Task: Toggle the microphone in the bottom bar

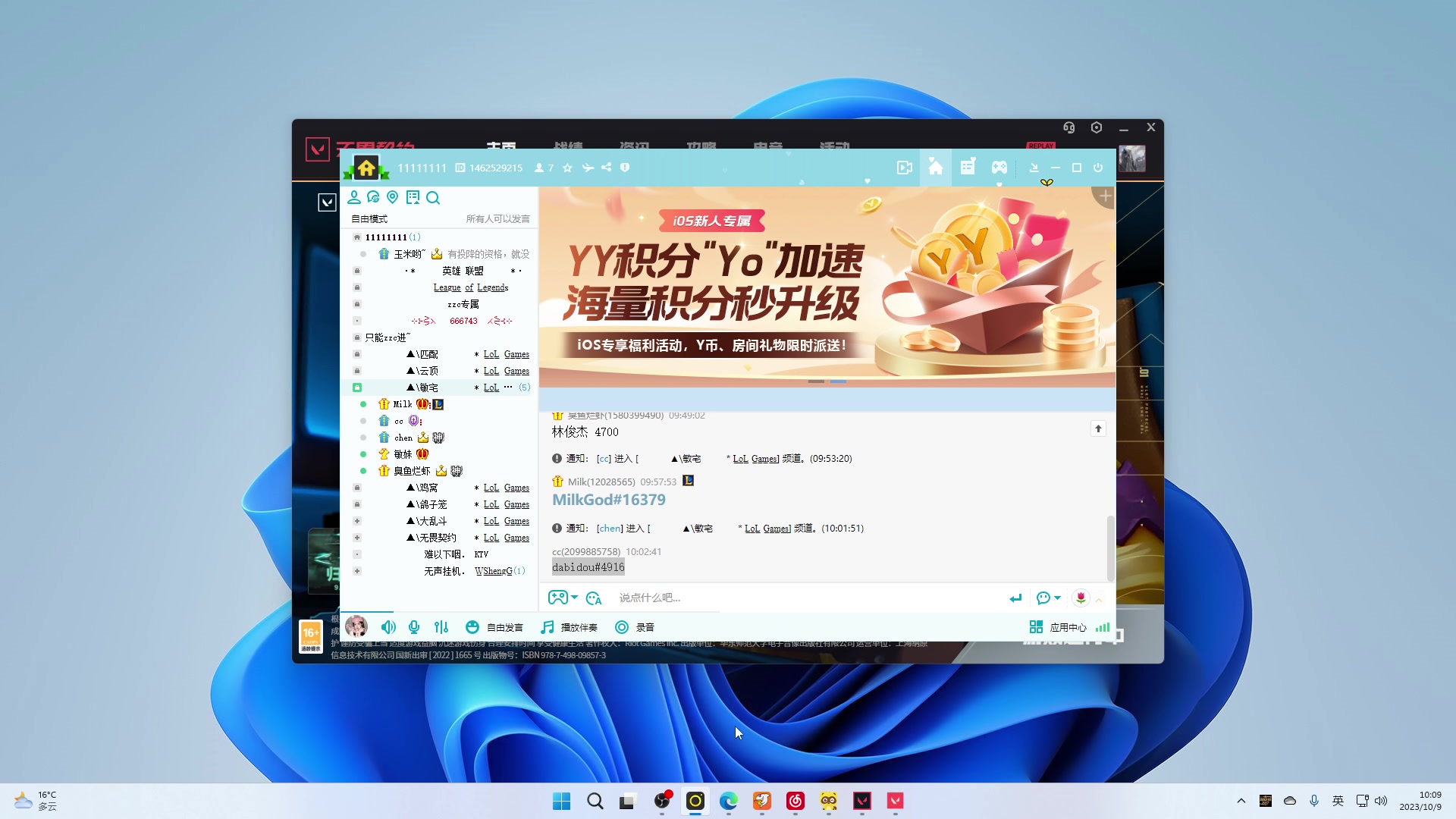Action: [x=414, y=627]
